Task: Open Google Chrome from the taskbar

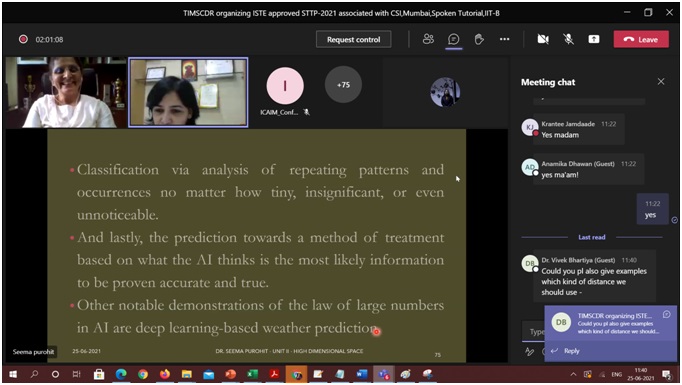Action: point(143,374)
